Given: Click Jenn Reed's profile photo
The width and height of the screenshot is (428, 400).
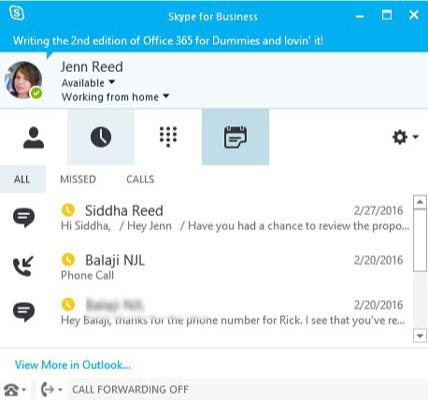Looking at the screenshot, I should 24,80.
